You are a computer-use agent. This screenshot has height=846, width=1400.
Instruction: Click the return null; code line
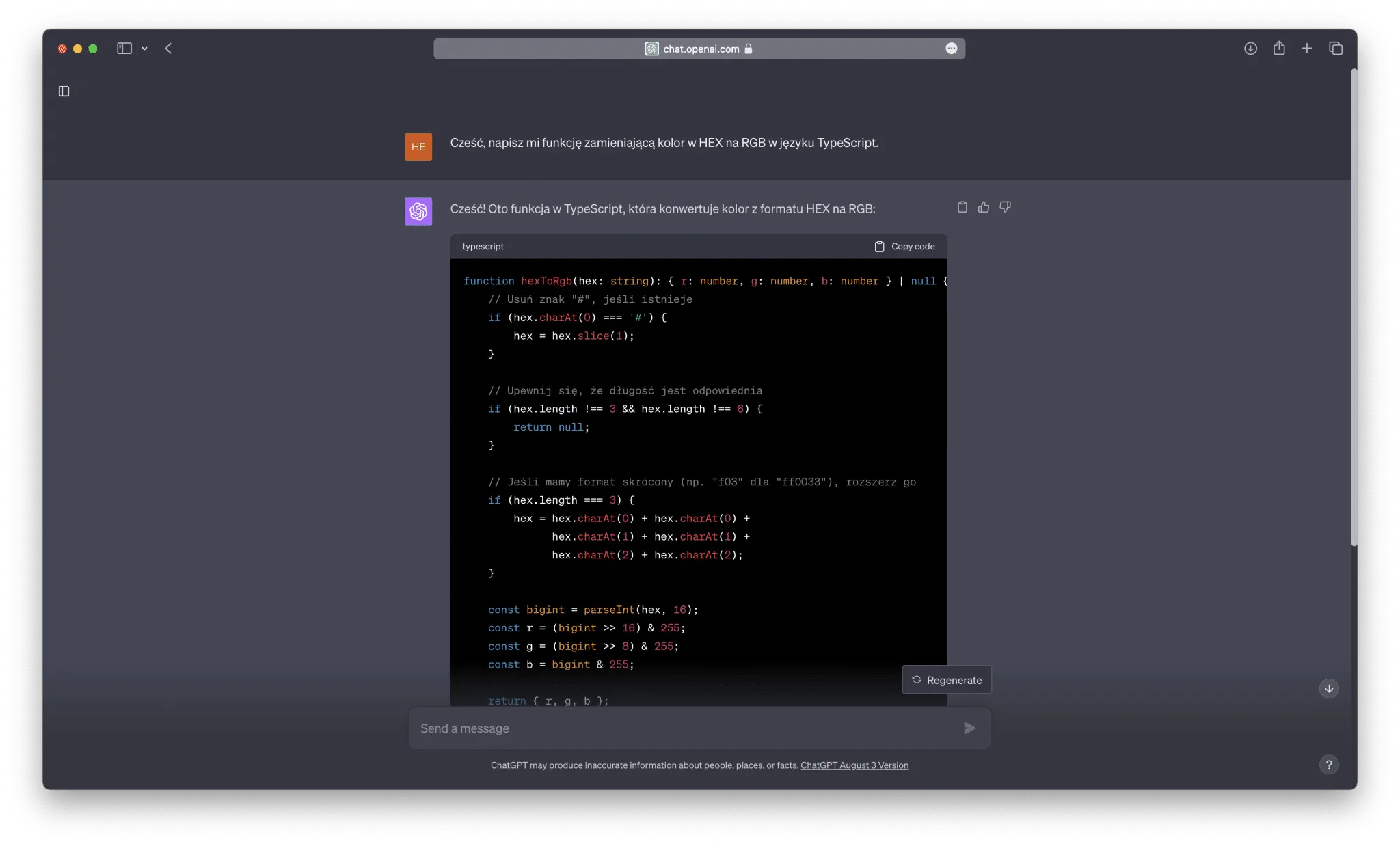pyautogui.click(x=551, y=427)
